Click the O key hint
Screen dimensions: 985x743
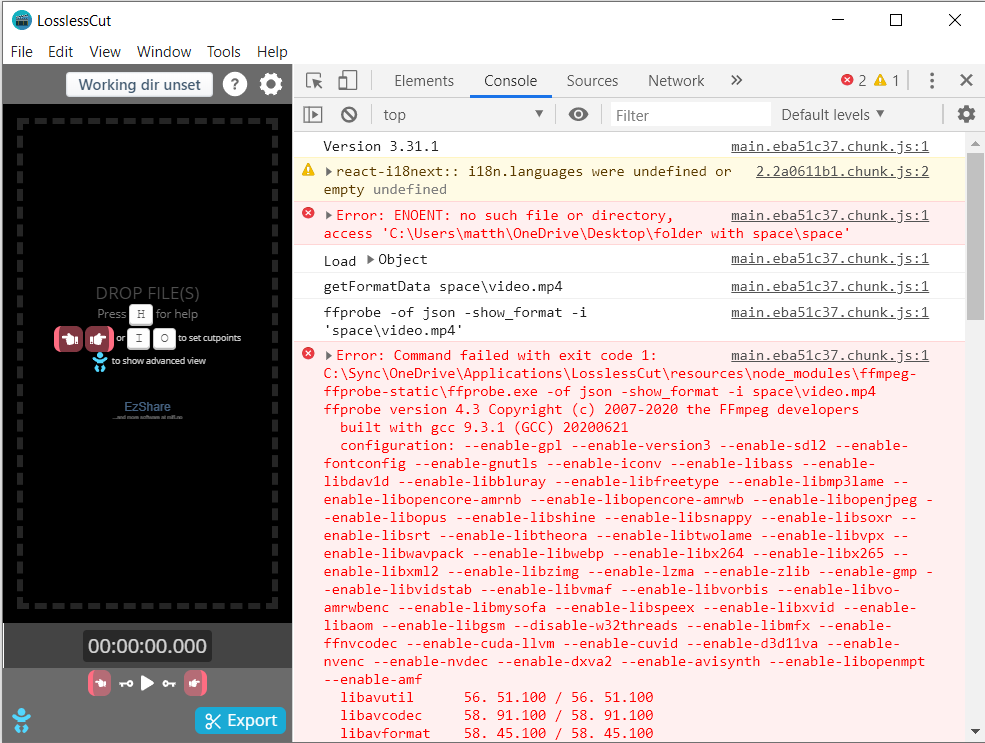pyautogui.click(x=164, y=338)
